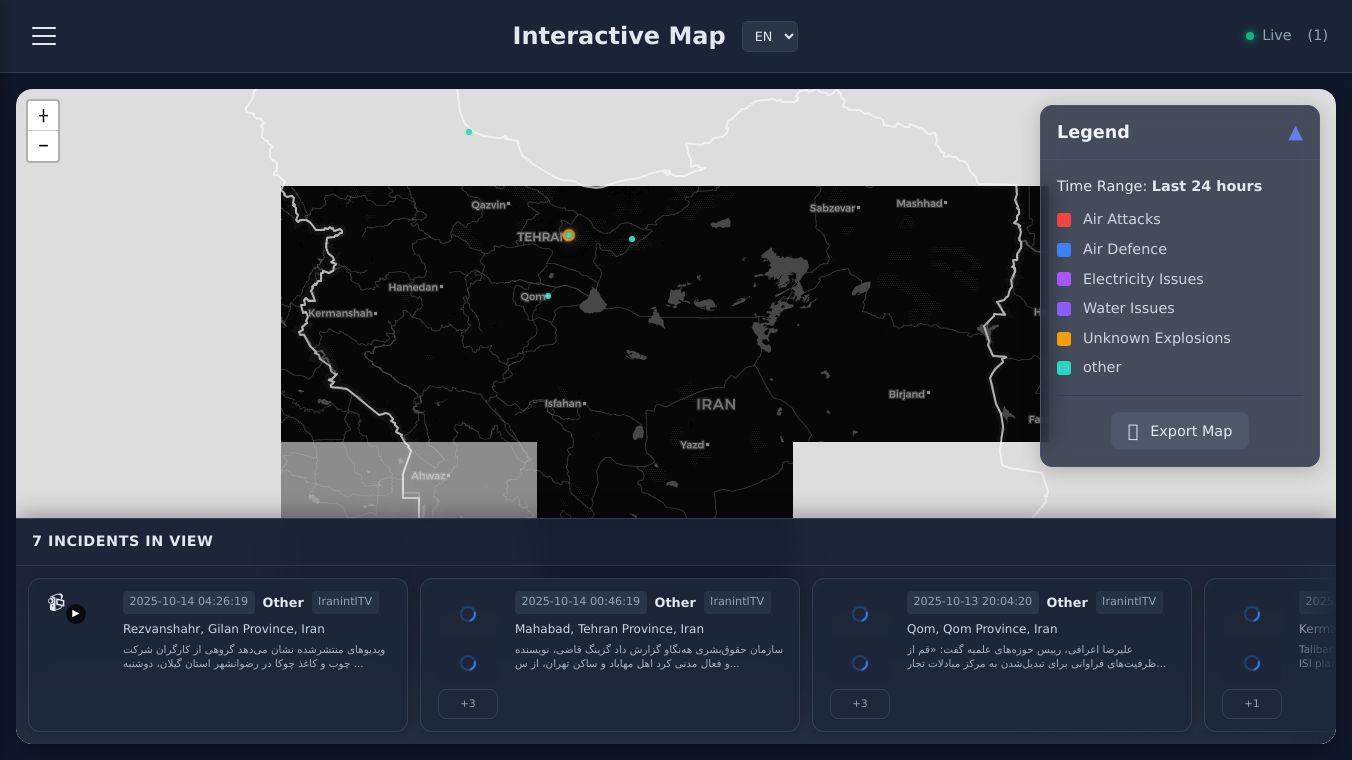Screen dimensions: 1352x760
Task: Click 'Other' type on Qom card
Action: pyautogui.click(x=1067, y=602)
